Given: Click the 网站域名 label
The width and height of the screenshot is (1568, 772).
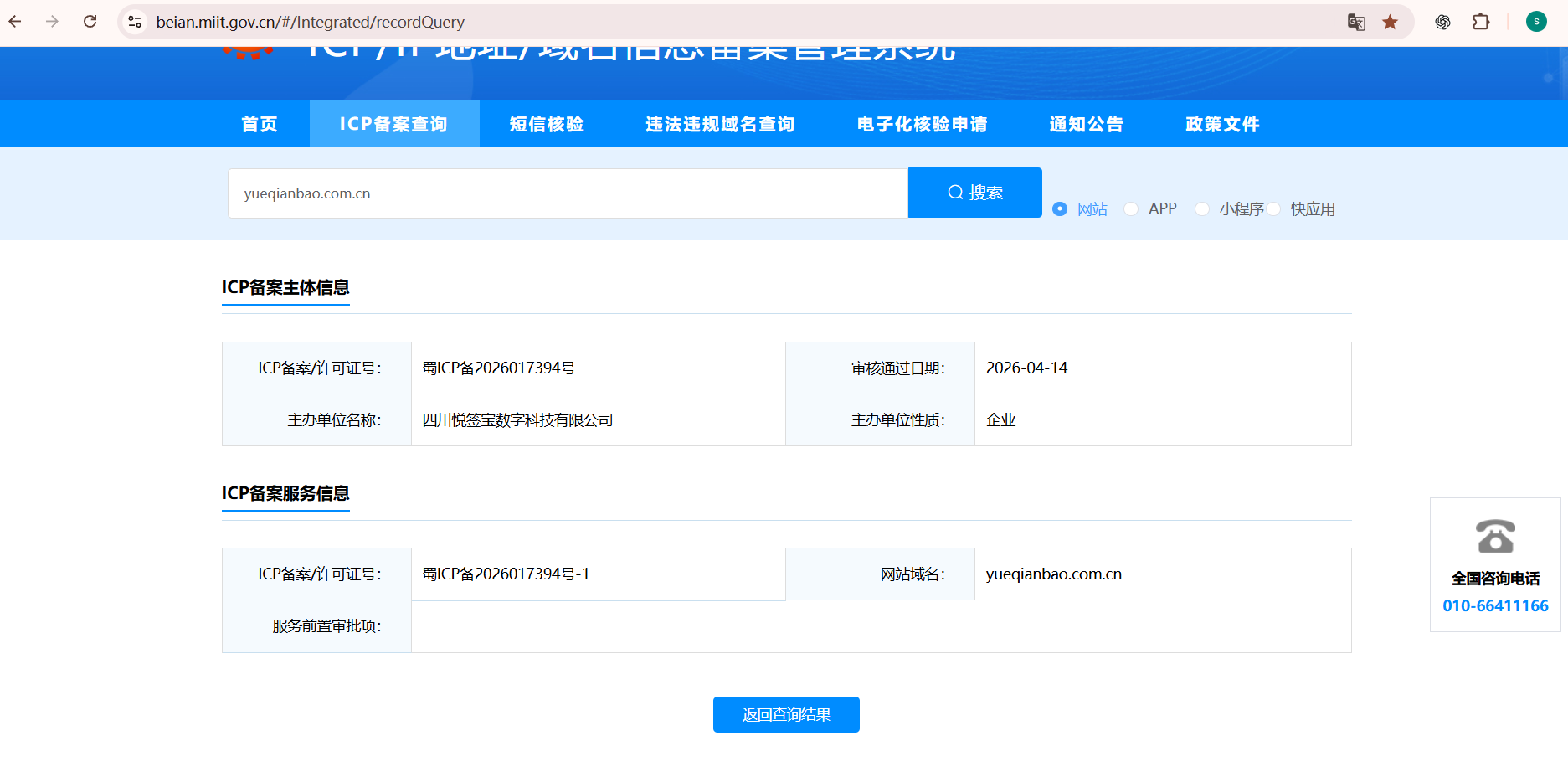Looking at the screenshot, I should pos(913,574).
